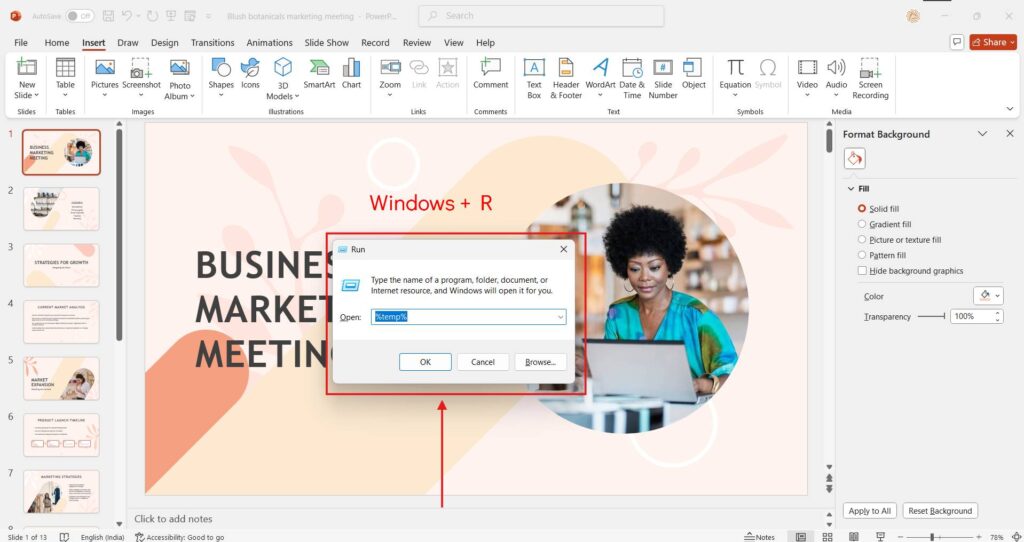Select the Gradient fill radio button

pyautogui.click(x=862, y=224)
